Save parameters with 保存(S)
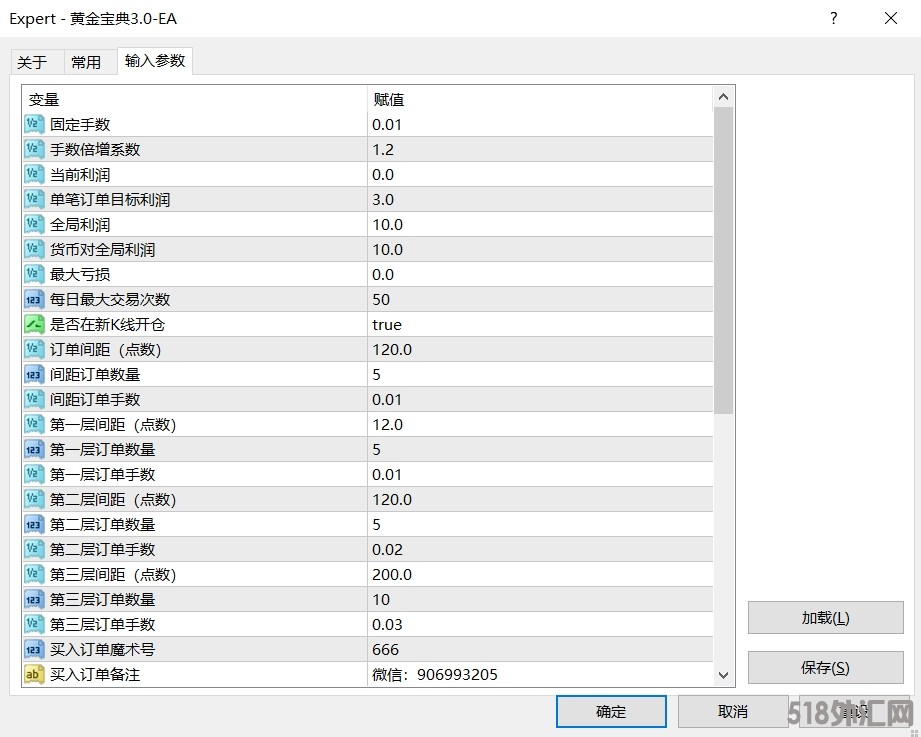 [x=825, y=668]
